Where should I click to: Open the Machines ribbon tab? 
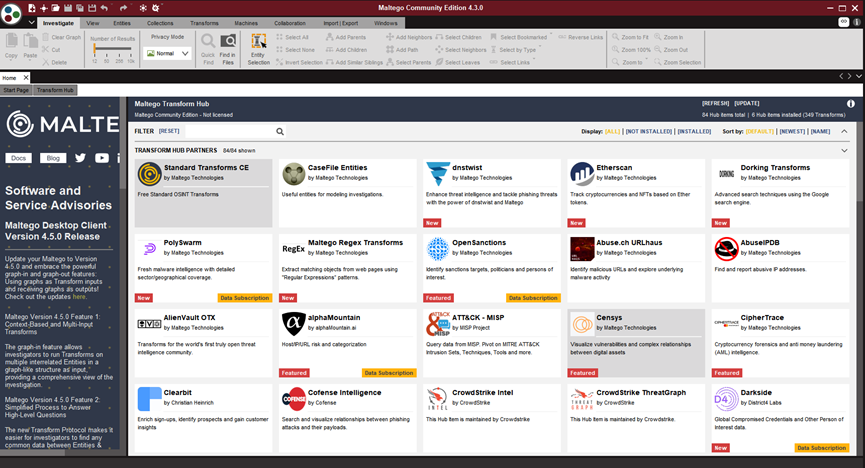(246, 23)
